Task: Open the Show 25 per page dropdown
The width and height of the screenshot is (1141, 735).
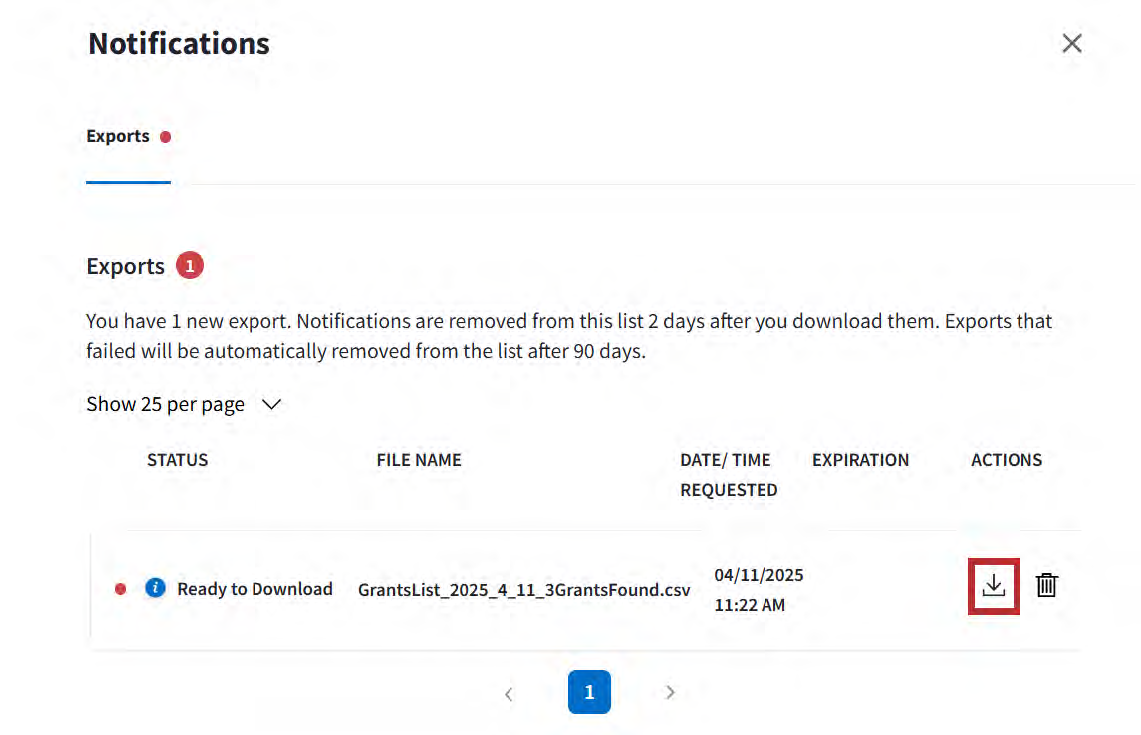Action: tap(166, 404)
